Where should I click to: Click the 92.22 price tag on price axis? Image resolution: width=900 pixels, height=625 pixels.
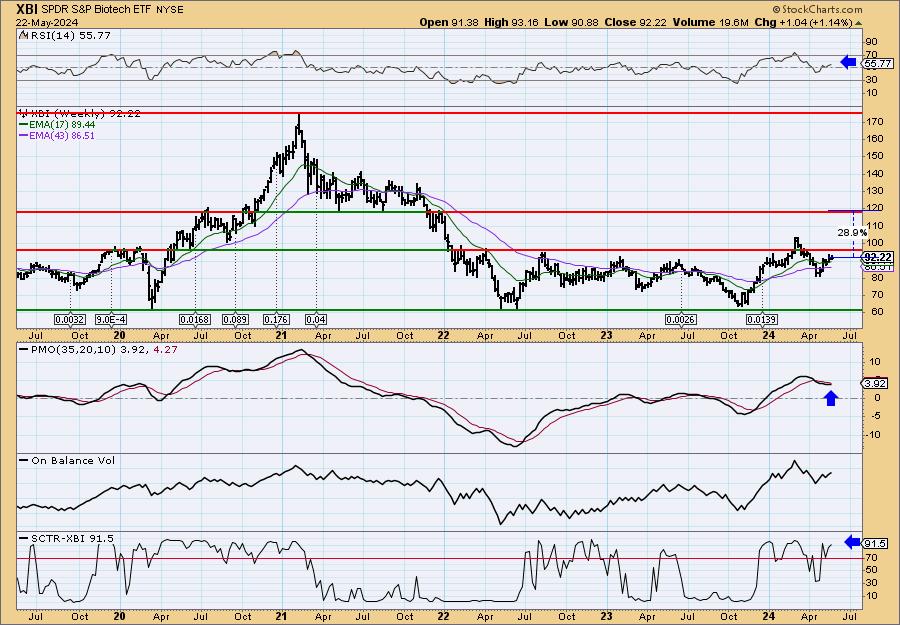(x=878, y=257)
